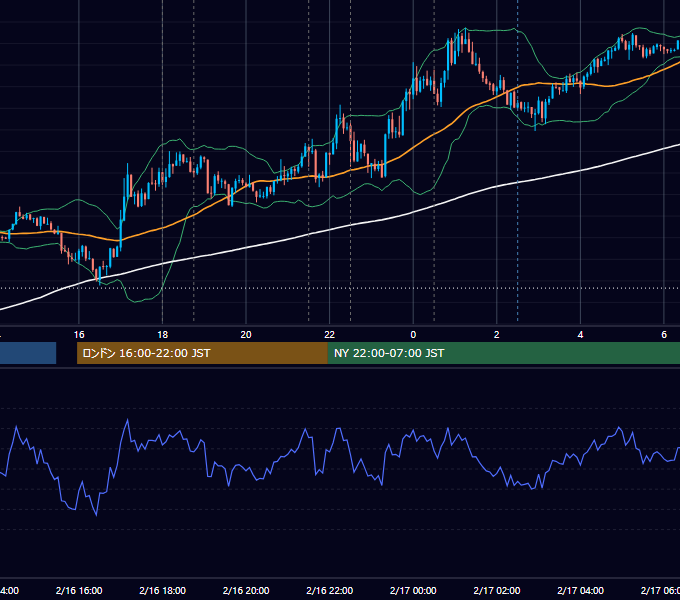Click the hour label 6 on chart axis

[x=664, y=335]
